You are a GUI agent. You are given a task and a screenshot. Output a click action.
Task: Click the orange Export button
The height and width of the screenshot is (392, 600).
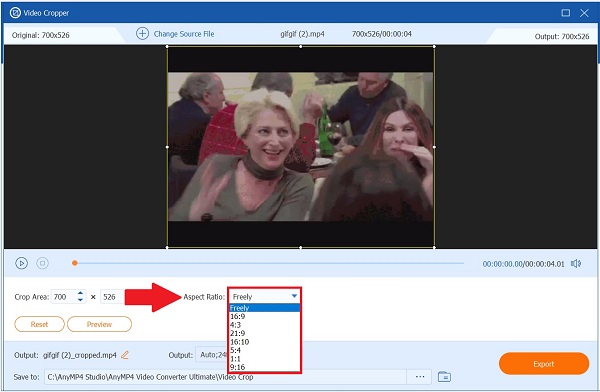click(544, 364)
